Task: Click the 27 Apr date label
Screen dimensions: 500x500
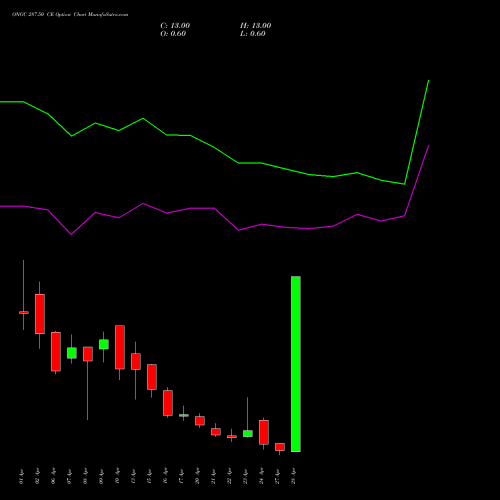Action: 278,477
